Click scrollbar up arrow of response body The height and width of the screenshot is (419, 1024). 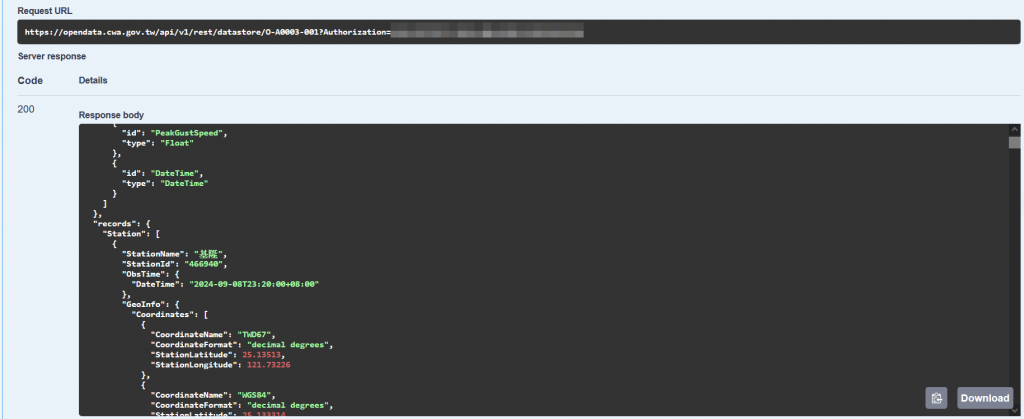point(1014,130)
